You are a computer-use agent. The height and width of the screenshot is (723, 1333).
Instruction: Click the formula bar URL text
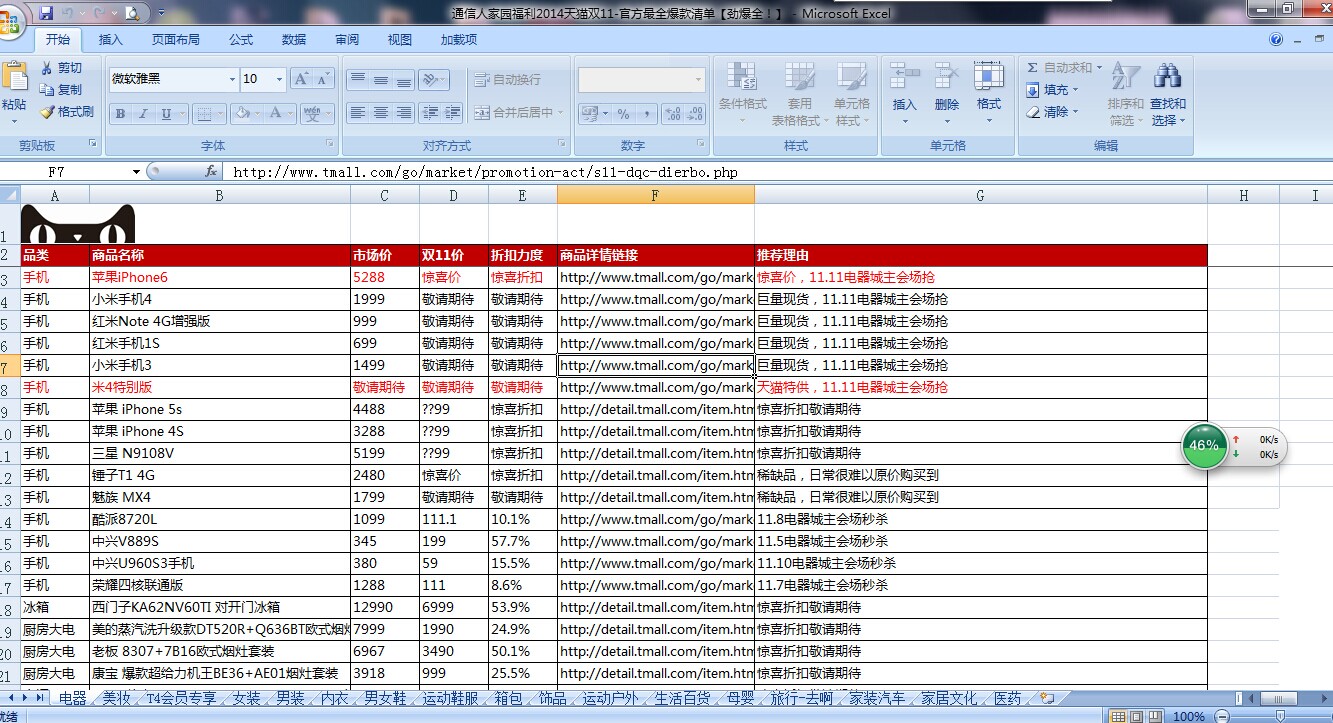pyautogui.click(x=485, y=172)
